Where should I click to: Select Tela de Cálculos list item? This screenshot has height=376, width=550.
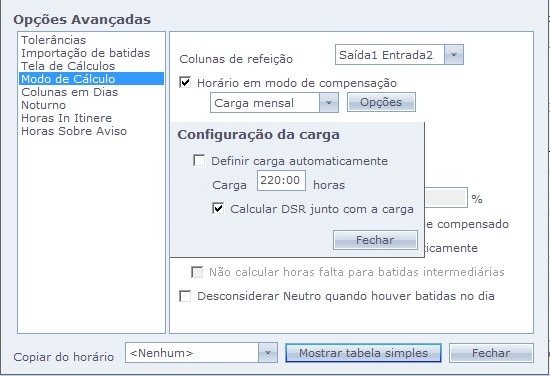coord(68,66)
